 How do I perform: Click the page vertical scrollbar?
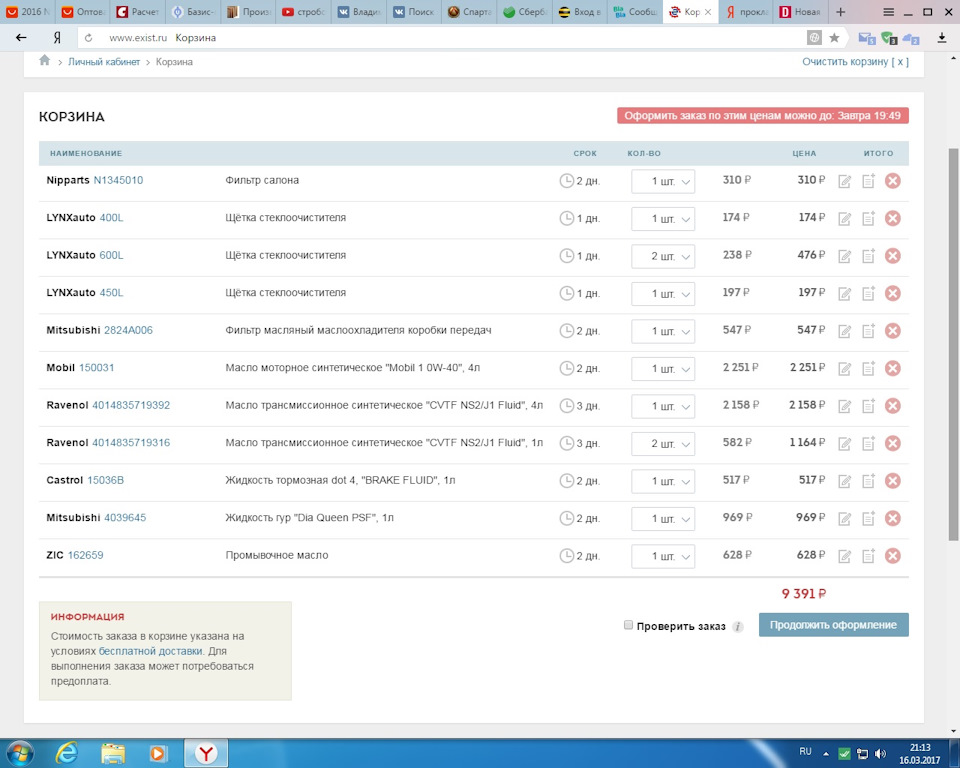coord(953,344)
